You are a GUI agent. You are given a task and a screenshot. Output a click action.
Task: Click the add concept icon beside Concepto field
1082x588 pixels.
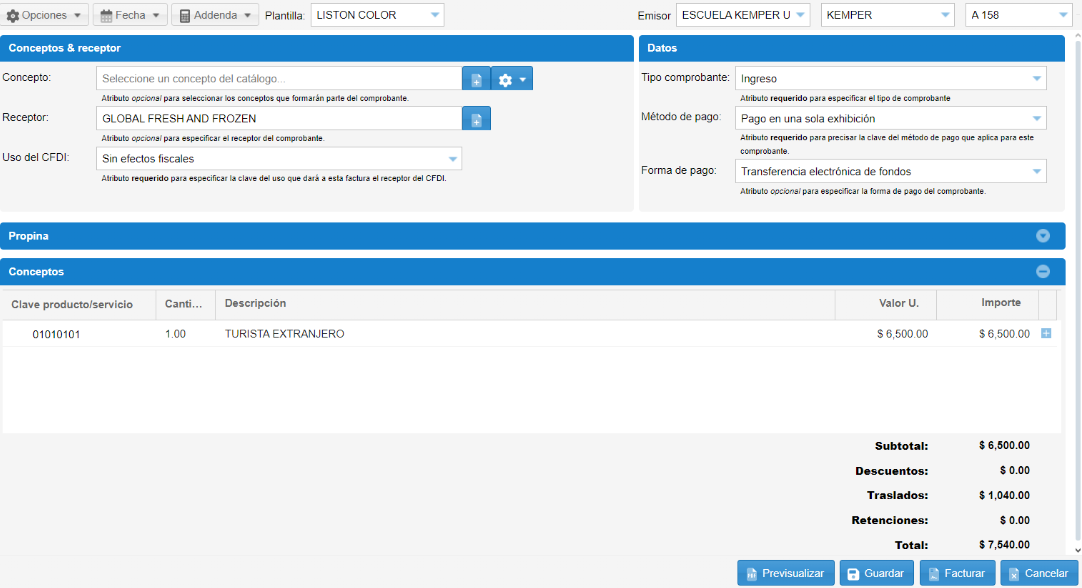pyautogui.click(x=476, y=80)
